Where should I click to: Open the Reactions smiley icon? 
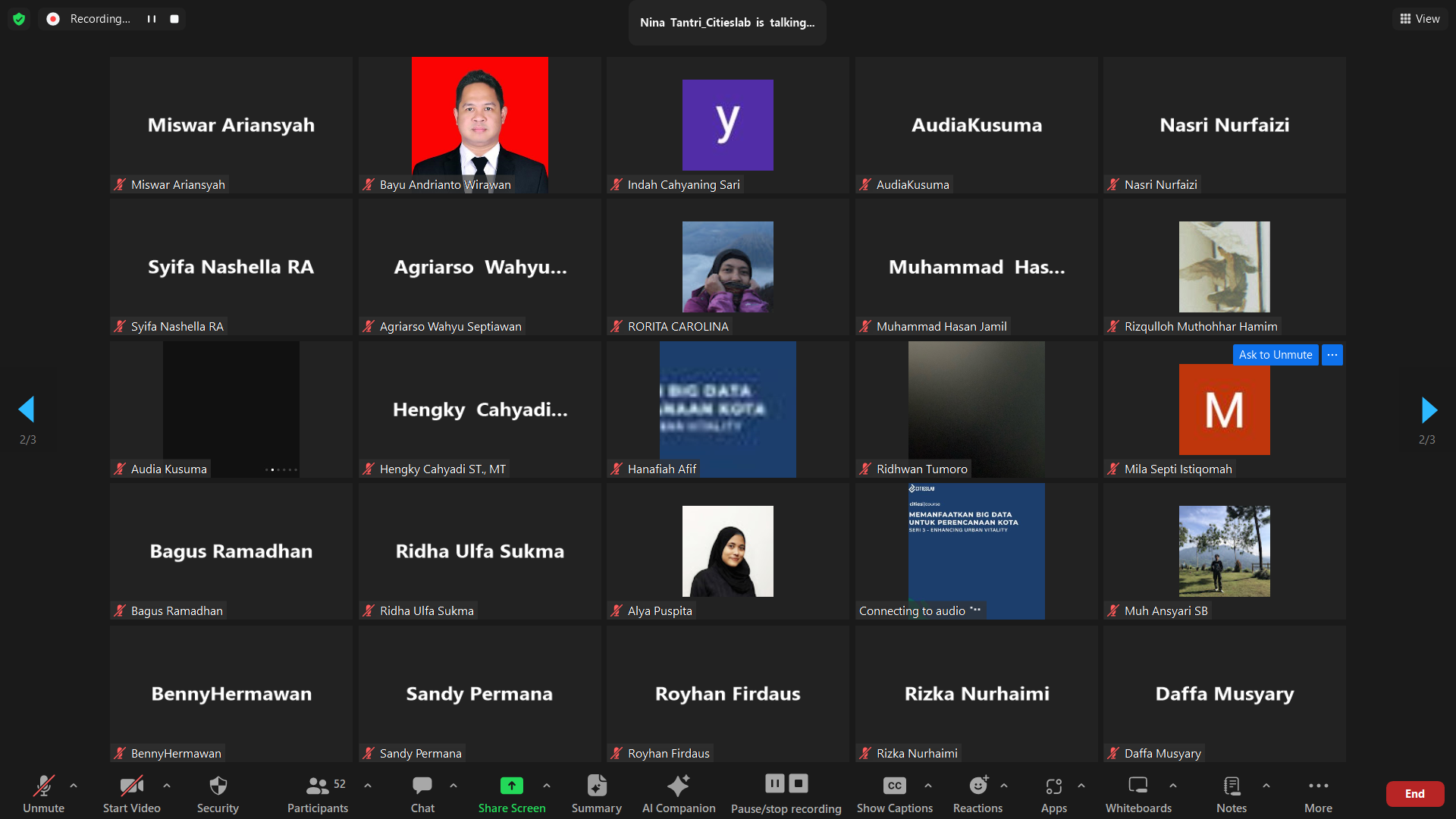(x=977, y=786)
